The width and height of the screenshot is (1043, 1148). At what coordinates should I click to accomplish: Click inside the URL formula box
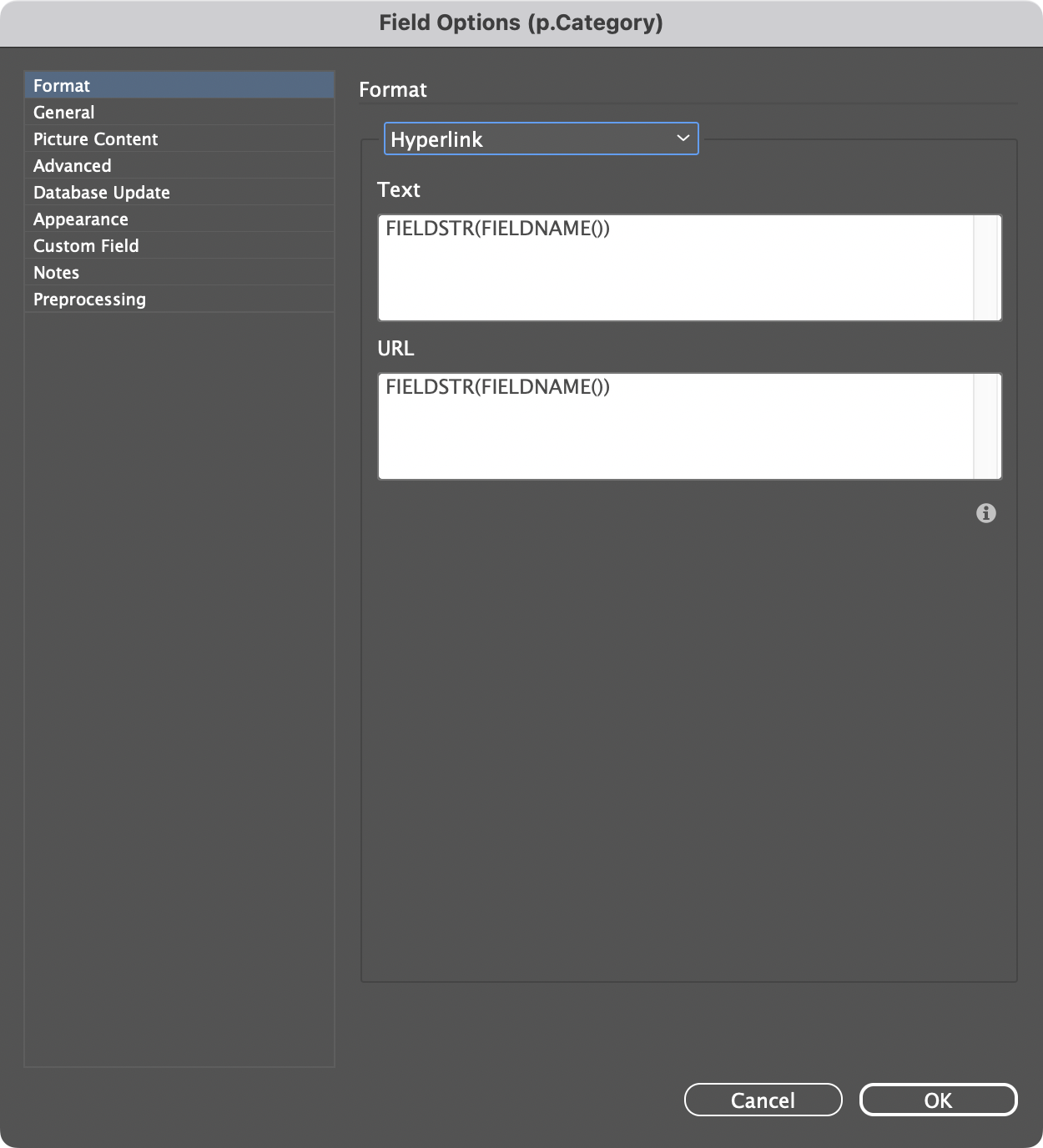click(x=676, y=426)
